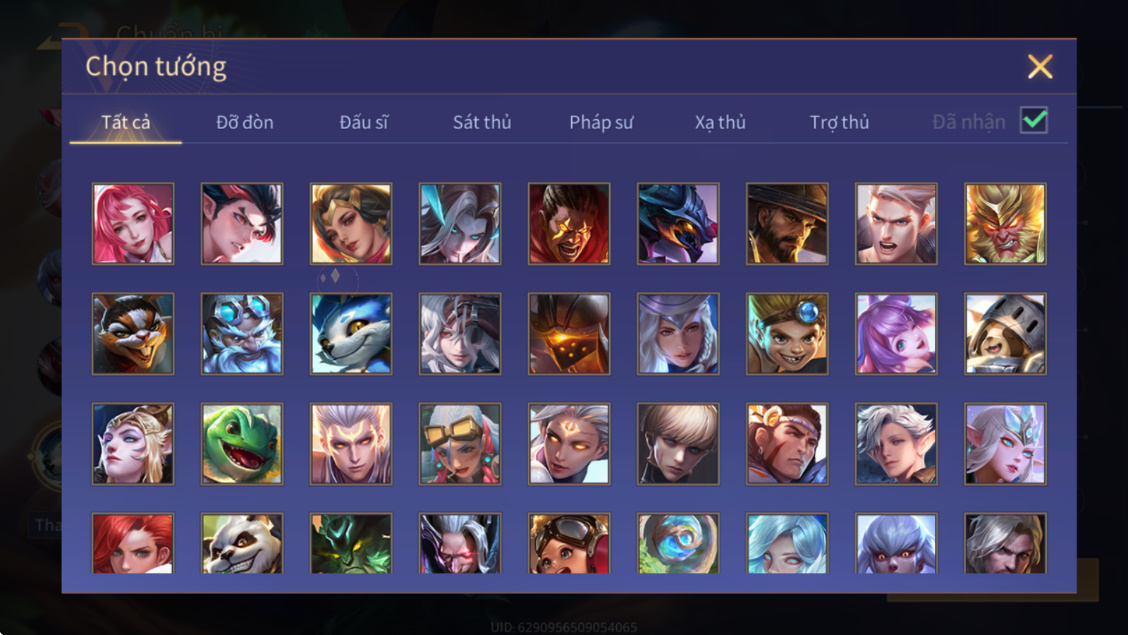View the Đấu sĩ tab
This screenshot has width=1128, height=635.
363,122
